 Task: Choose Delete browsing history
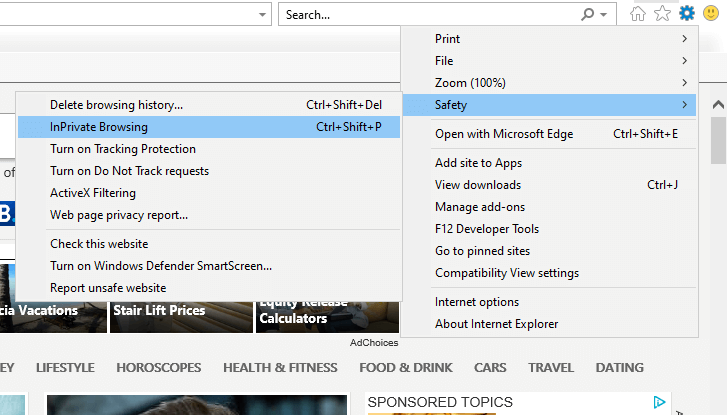117,105
